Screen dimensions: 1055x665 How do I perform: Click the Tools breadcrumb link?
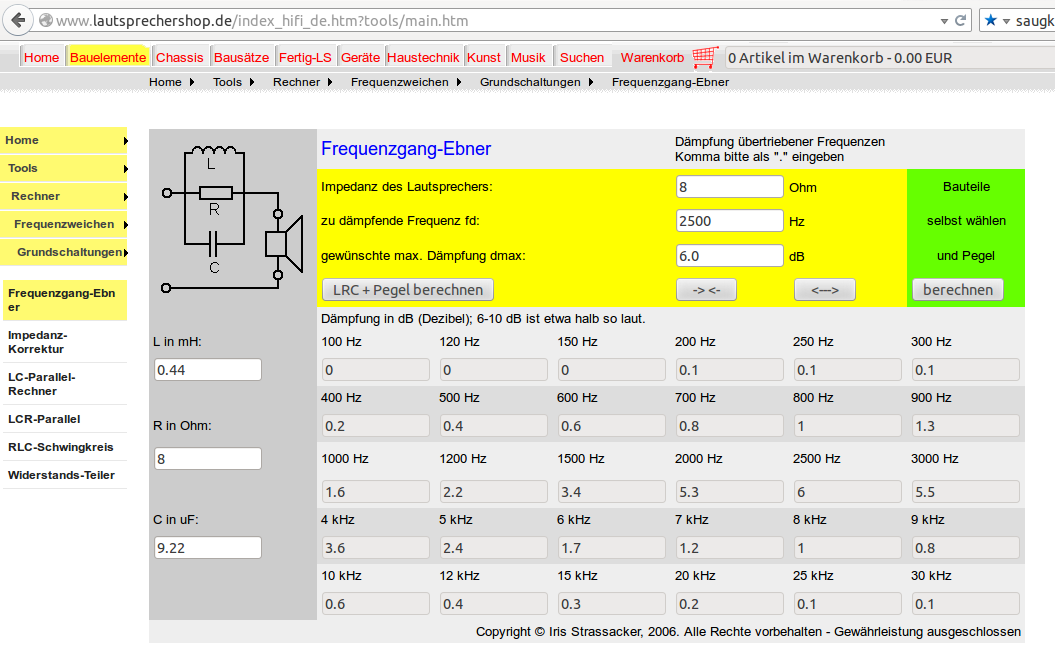[x=227, y=82]
